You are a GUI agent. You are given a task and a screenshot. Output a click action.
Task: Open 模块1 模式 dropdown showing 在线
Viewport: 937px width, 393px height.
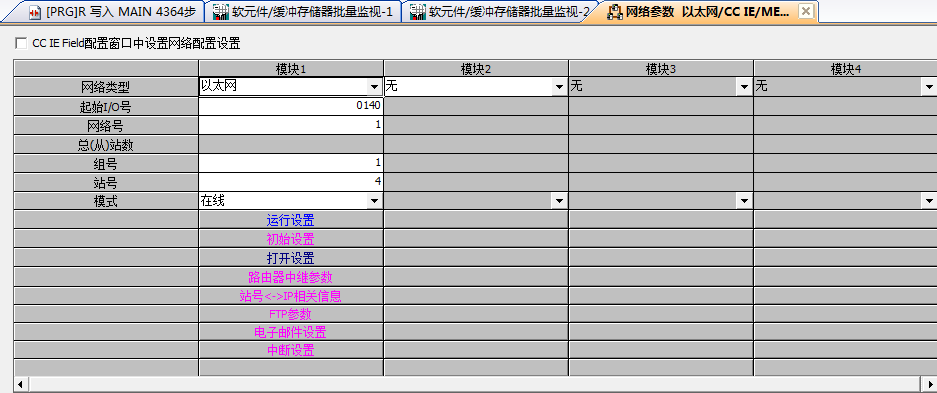[374, 201]
